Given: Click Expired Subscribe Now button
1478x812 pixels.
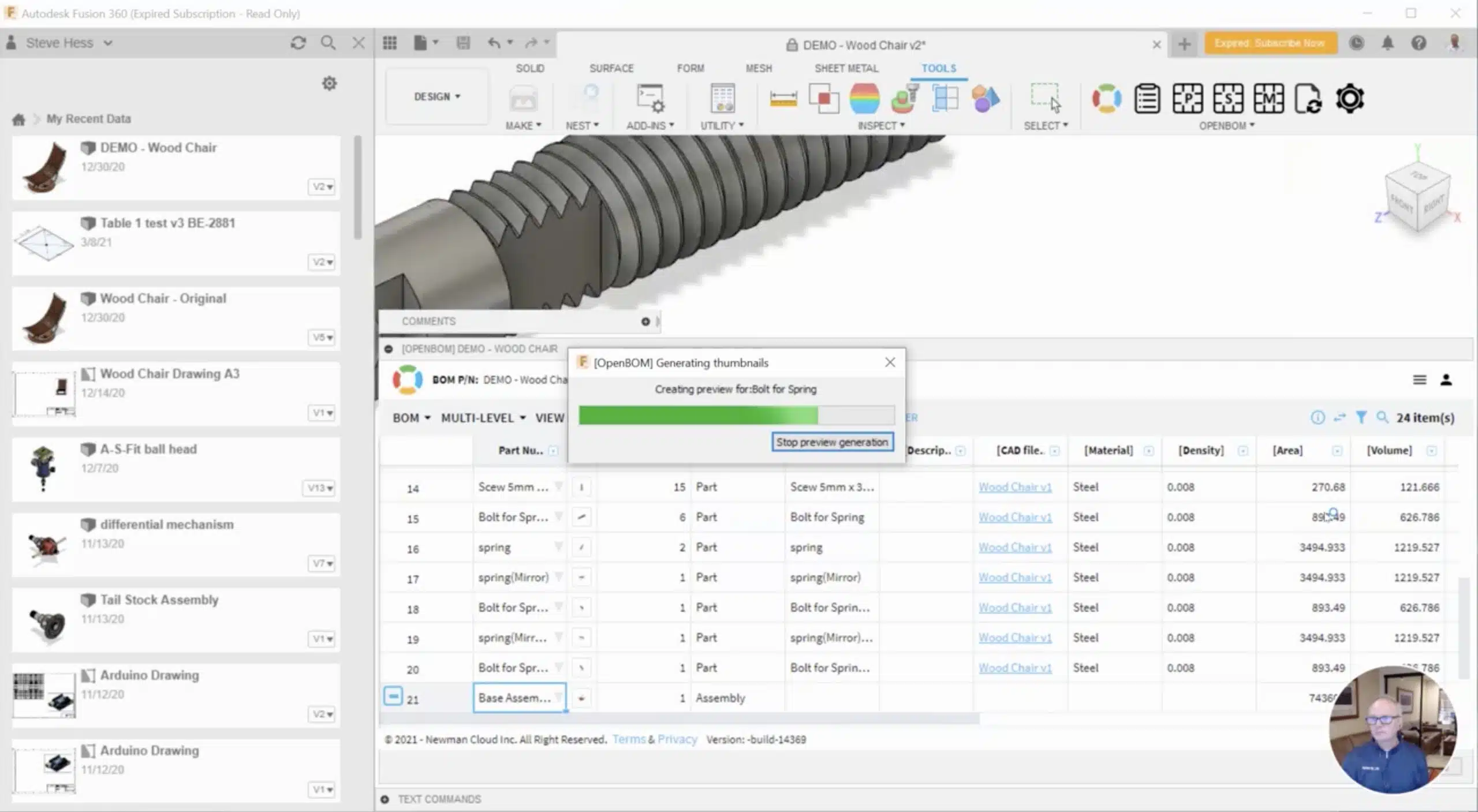Looking at the screenshot, I should pos(1270,43).
